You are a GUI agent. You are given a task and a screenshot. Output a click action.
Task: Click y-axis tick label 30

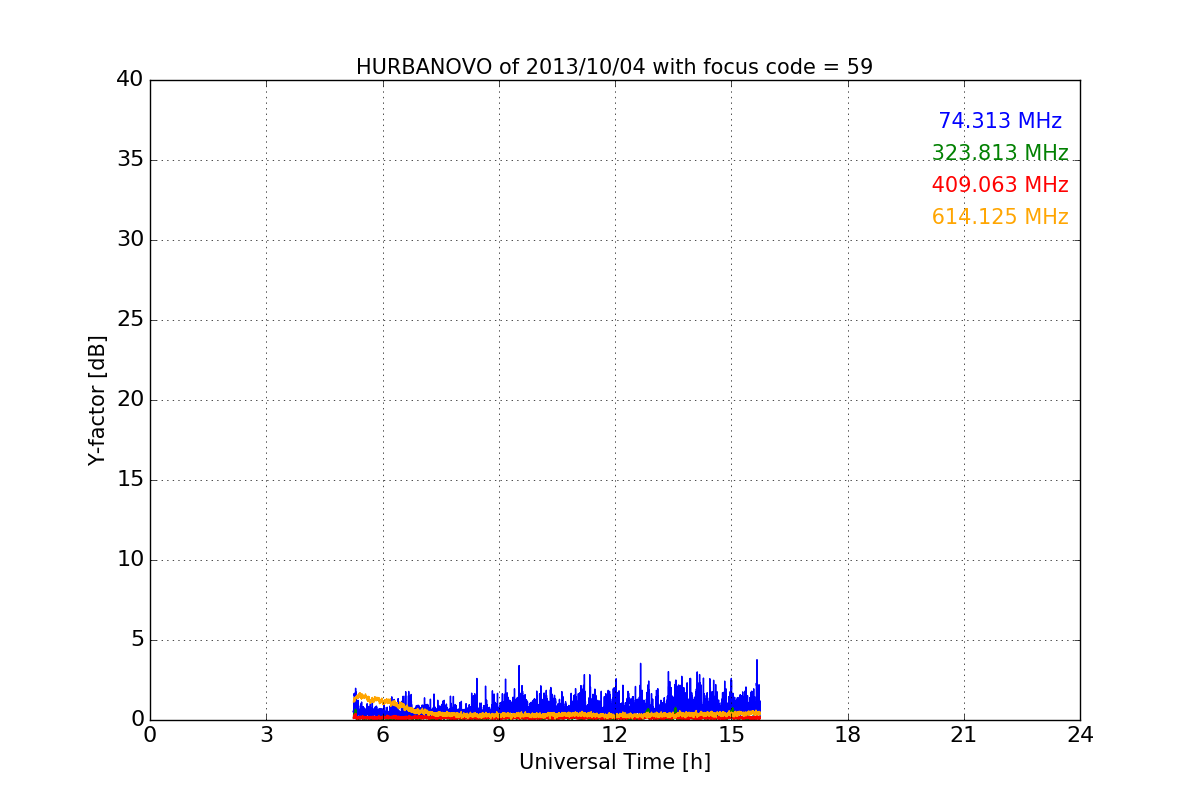pos(130,240)
